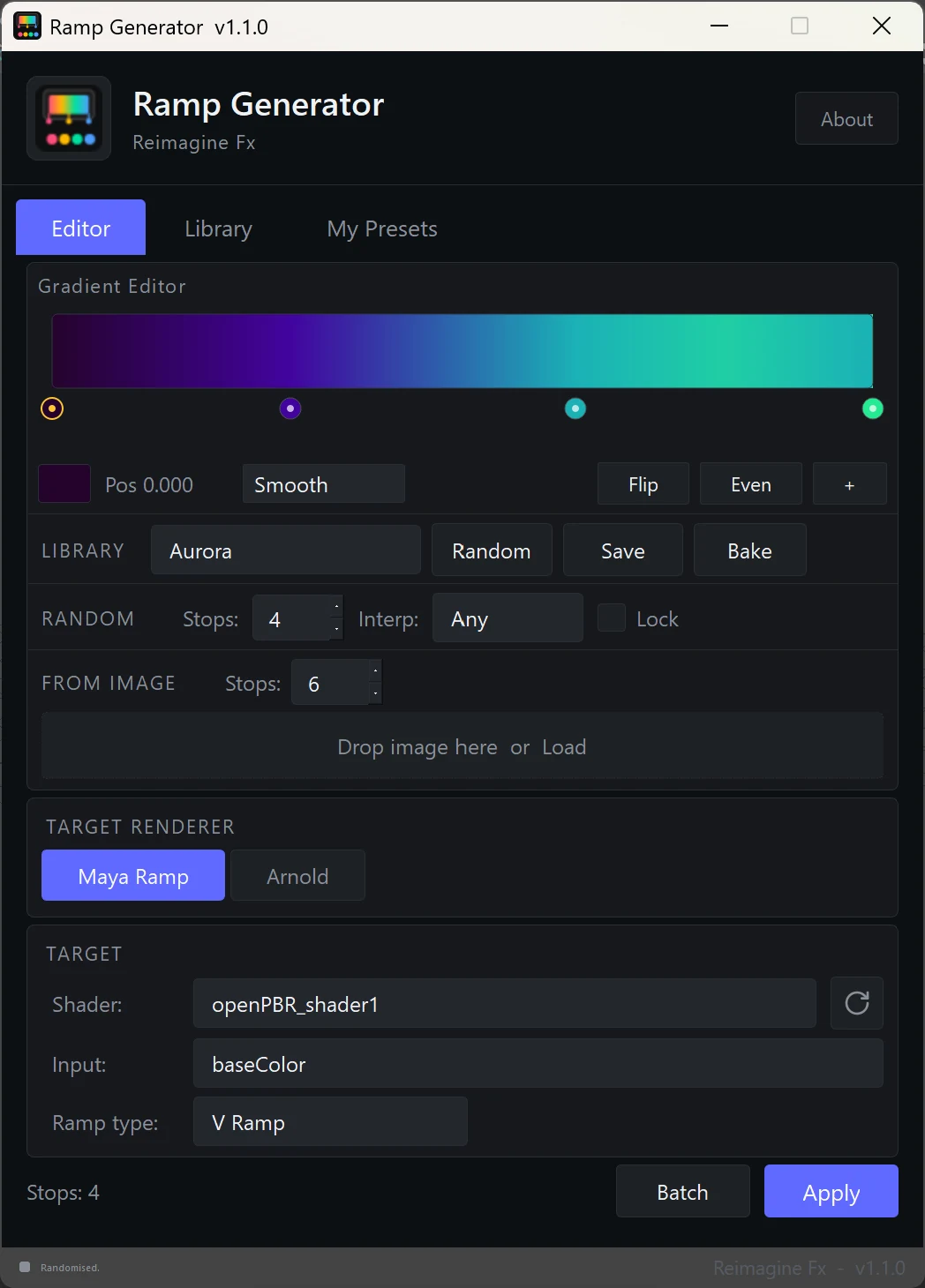Open the Batch dialog button
Viewport: 925px width, 1288px height.
point(683,1192)
